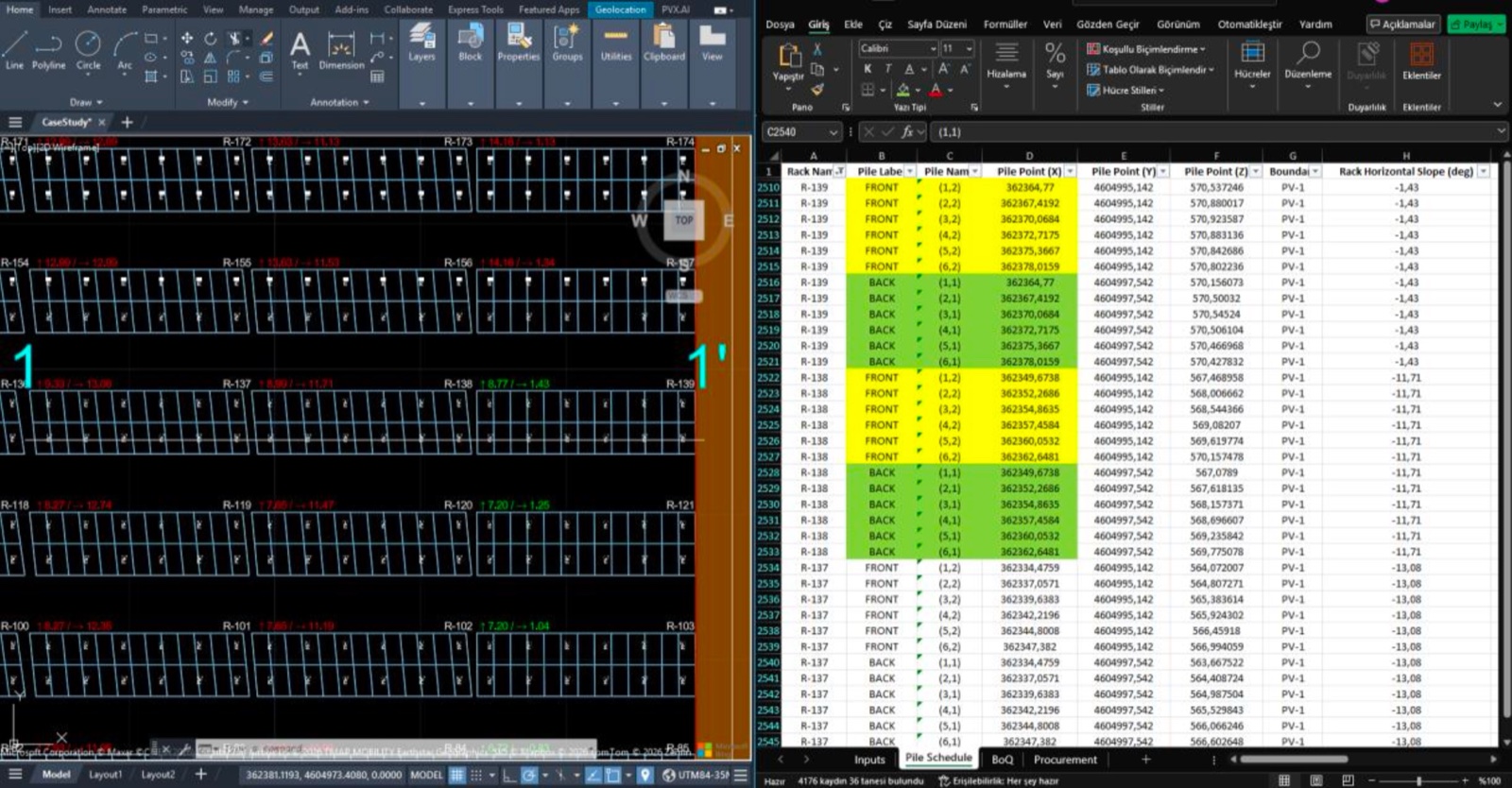Toggle italic T formatting in Excel
This screenshot has width=1512, height=788.
[887, 69]
